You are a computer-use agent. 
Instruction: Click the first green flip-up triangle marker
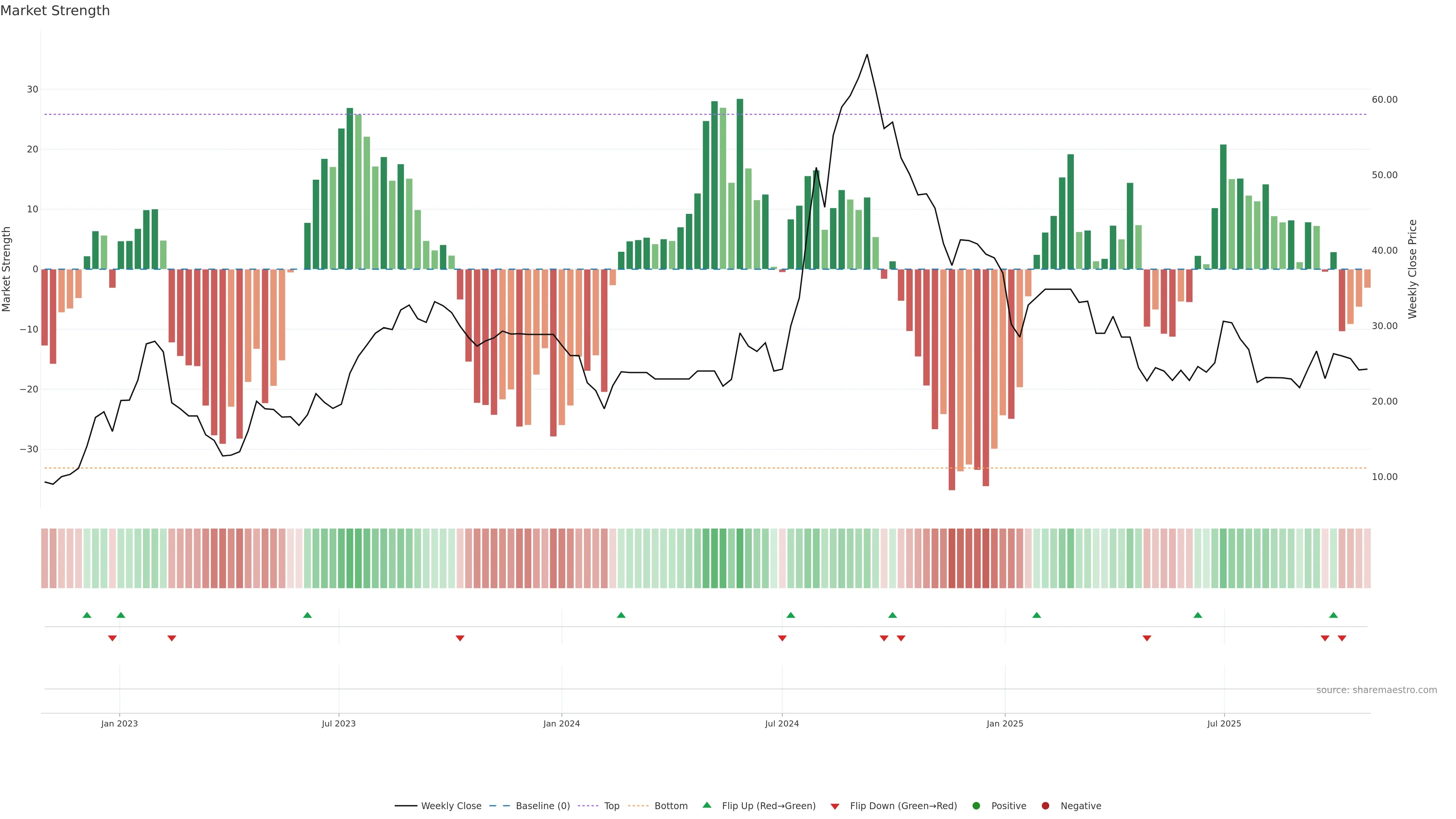tap(86, 615)
